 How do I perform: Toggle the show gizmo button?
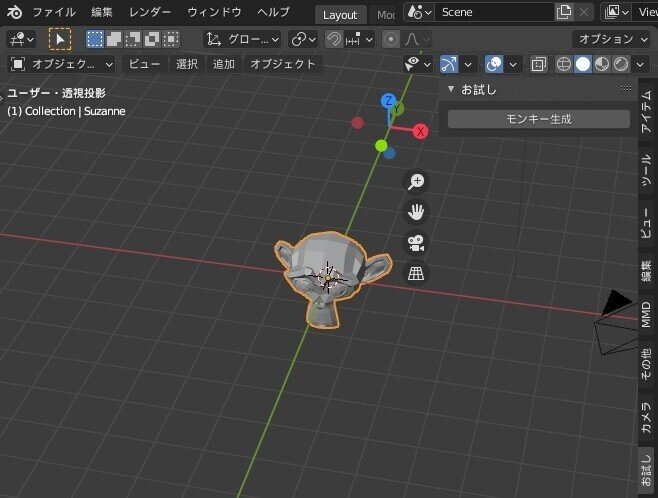coord(449,64)
